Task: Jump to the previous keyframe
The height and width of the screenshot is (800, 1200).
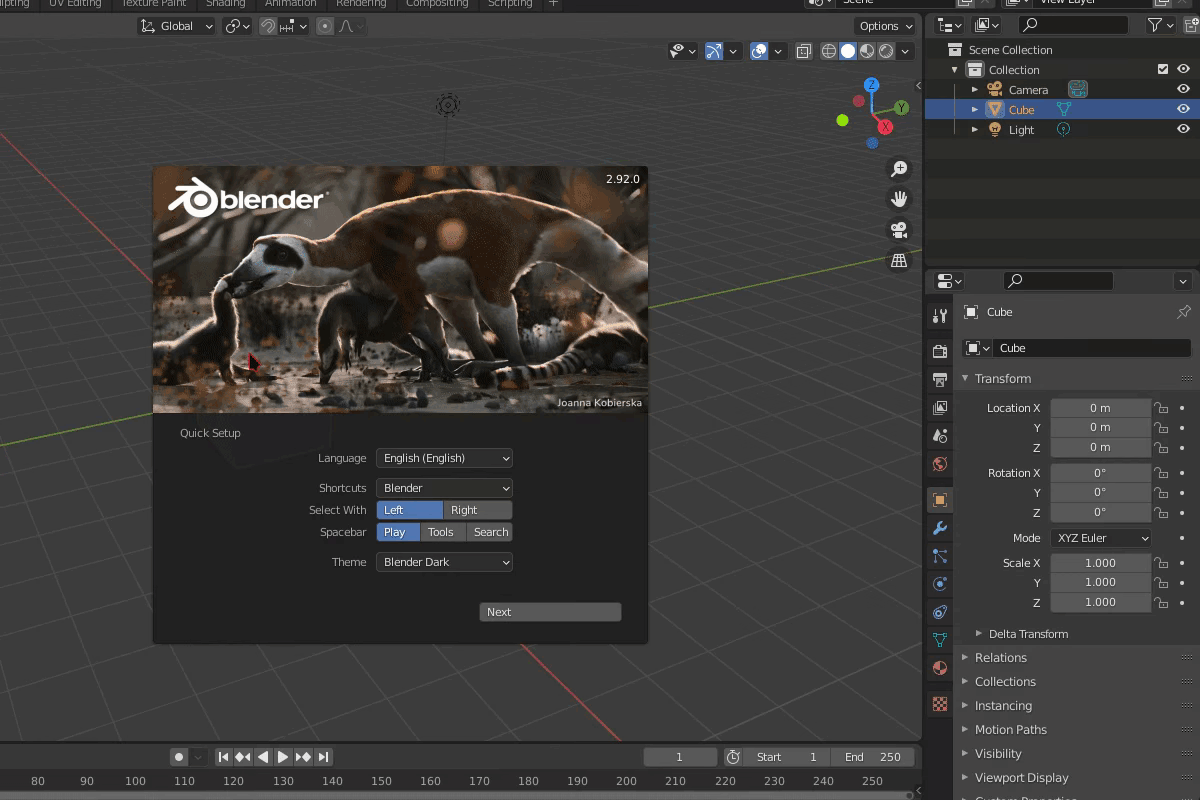Action: (x=244, y=757)
